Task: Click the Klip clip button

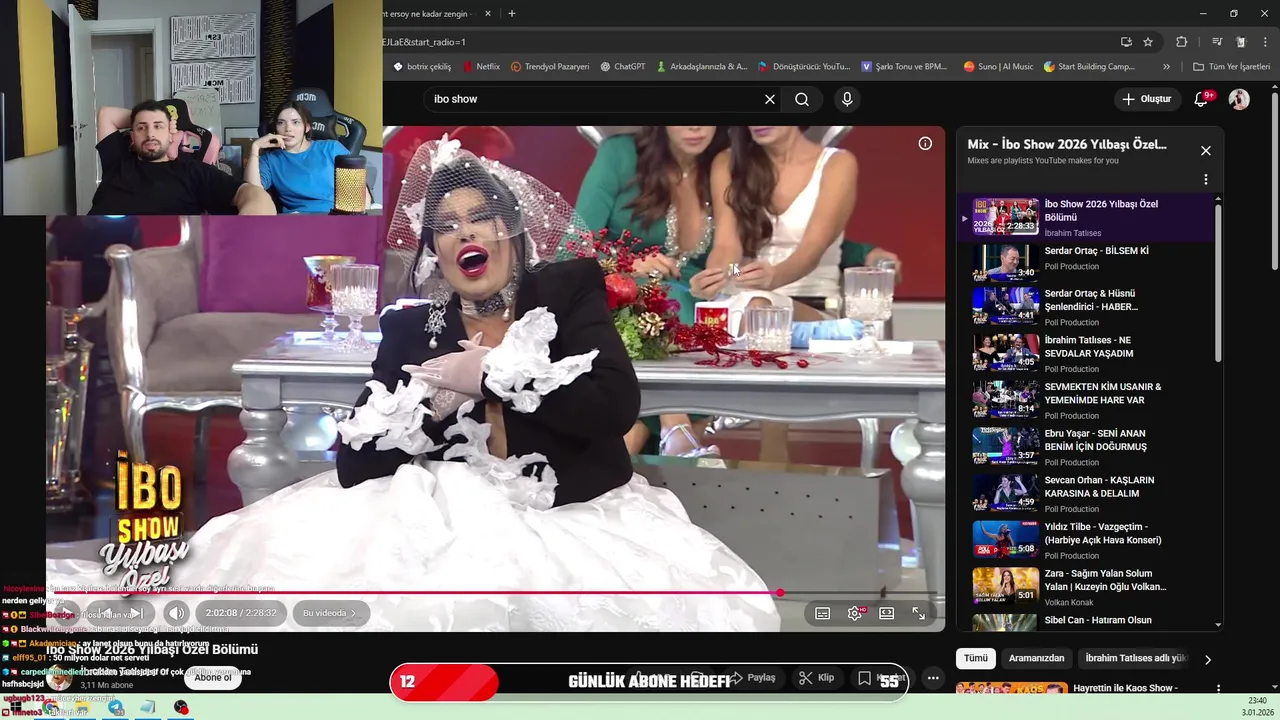Action: [817, 678]
